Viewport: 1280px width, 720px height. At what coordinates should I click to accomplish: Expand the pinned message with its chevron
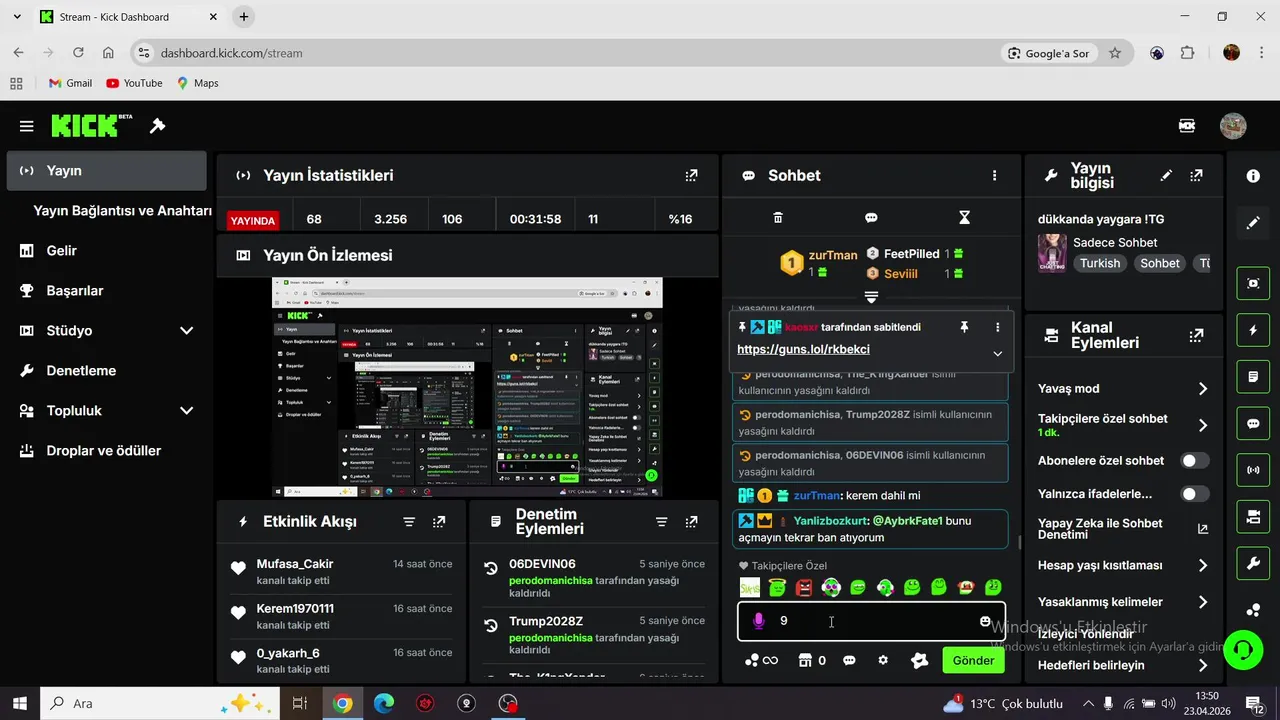[x=997, y=353]
